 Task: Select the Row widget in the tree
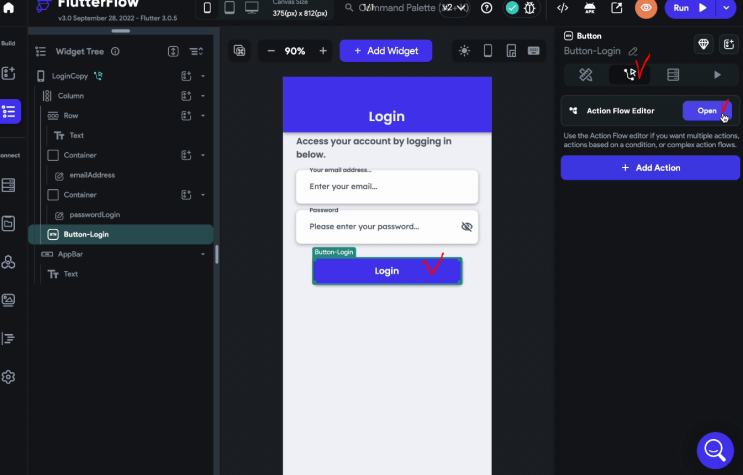pyautogui.click(x=71, y=116)
